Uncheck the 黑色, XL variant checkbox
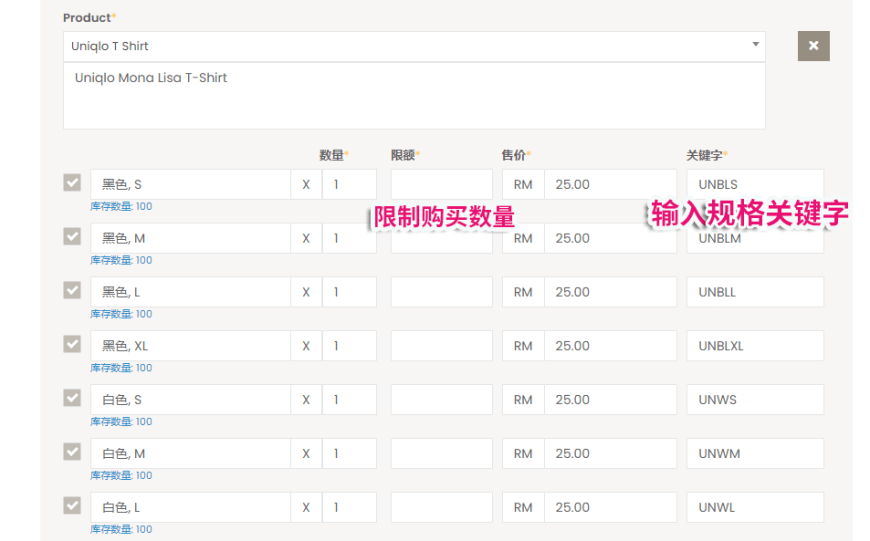The height and width of the screenshot is (541, 870). pyautogui.click(x=72, y=344)
